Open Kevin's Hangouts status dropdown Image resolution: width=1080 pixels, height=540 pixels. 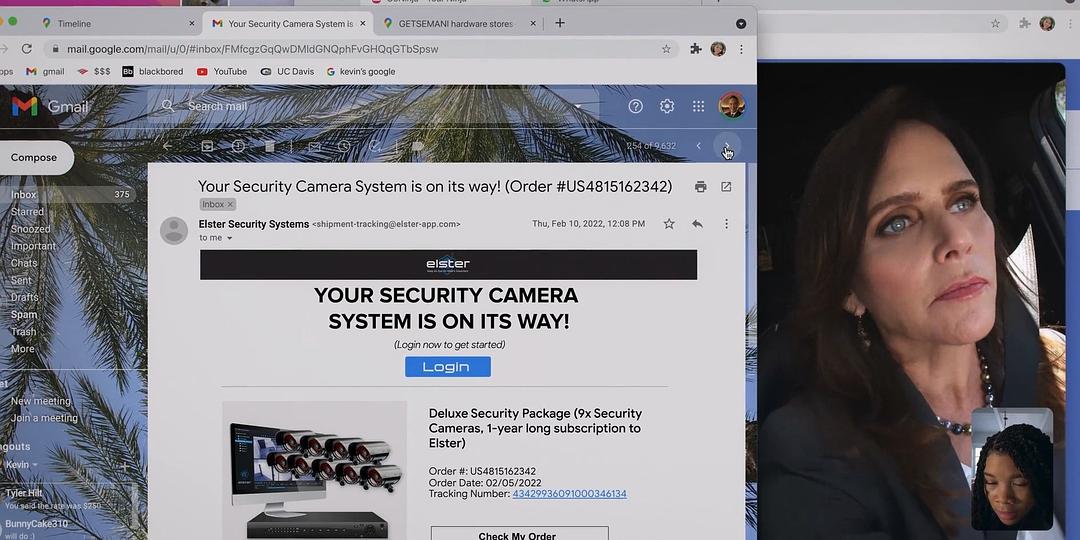[37, 465]
